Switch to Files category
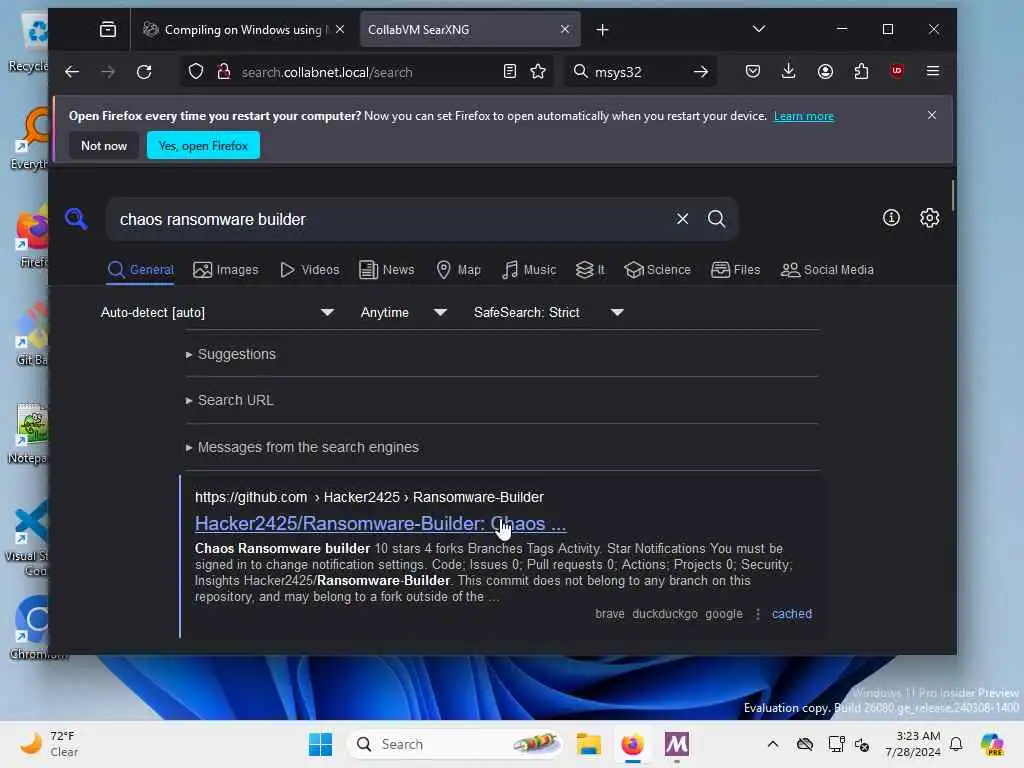The height and width of the screenshot is (768, 1024). tap(735, 270)
